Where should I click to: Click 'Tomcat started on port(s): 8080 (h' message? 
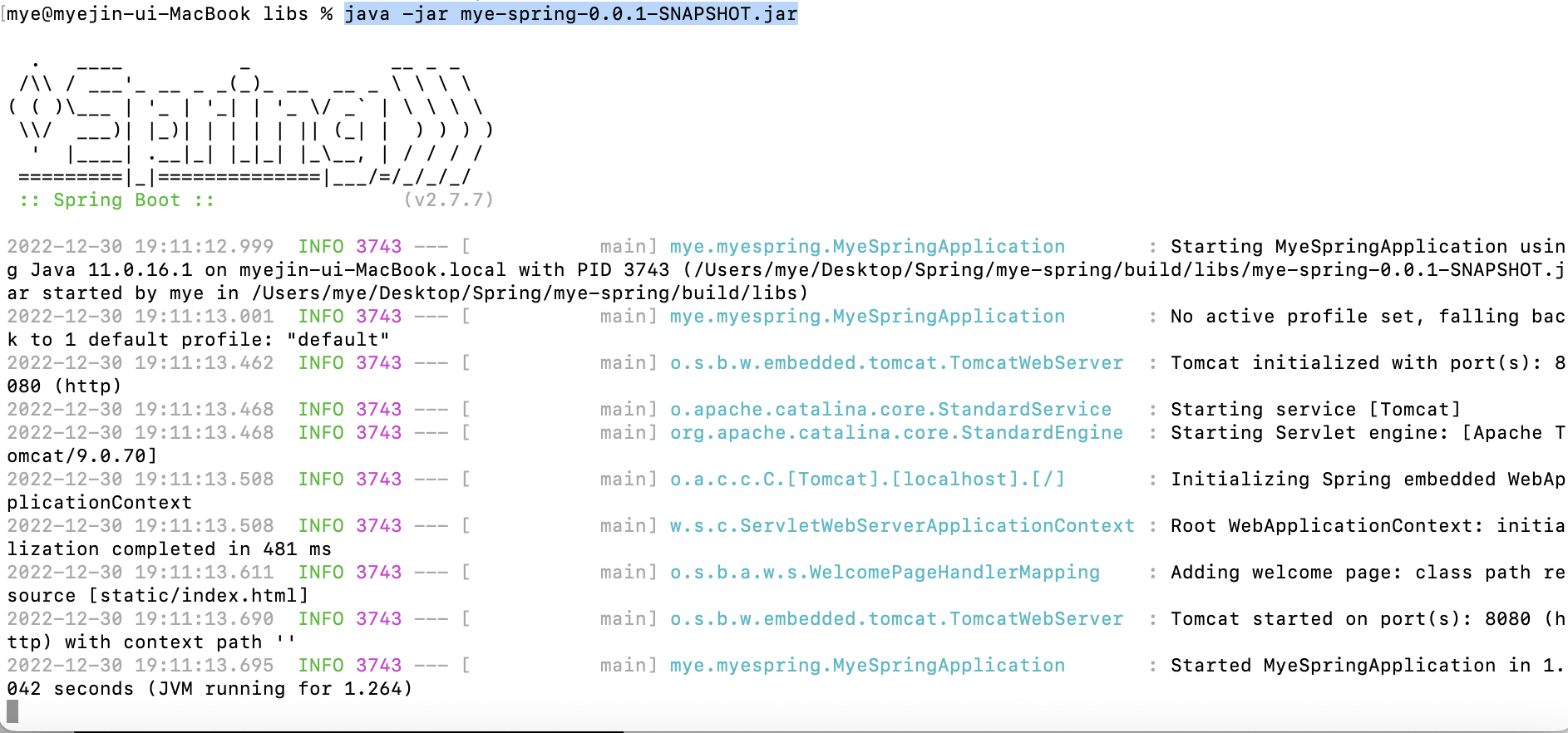pos(1368,619)
